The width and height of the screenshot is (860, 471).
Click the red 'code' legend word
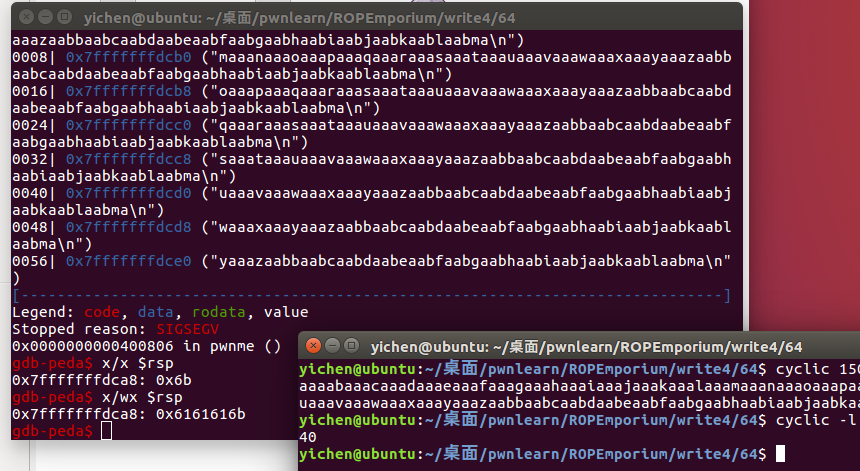102,312
